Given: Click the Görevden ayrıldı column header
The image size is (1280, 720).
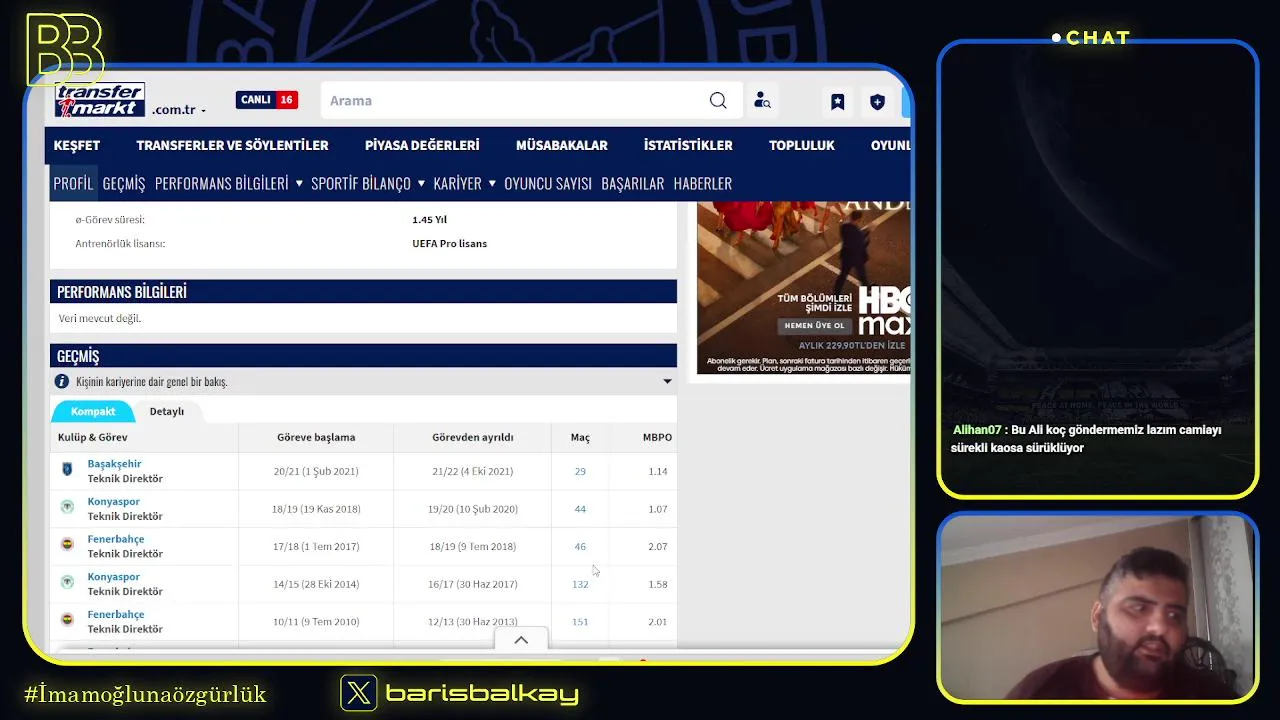Looking at the screenshot, I should [473, 437].
